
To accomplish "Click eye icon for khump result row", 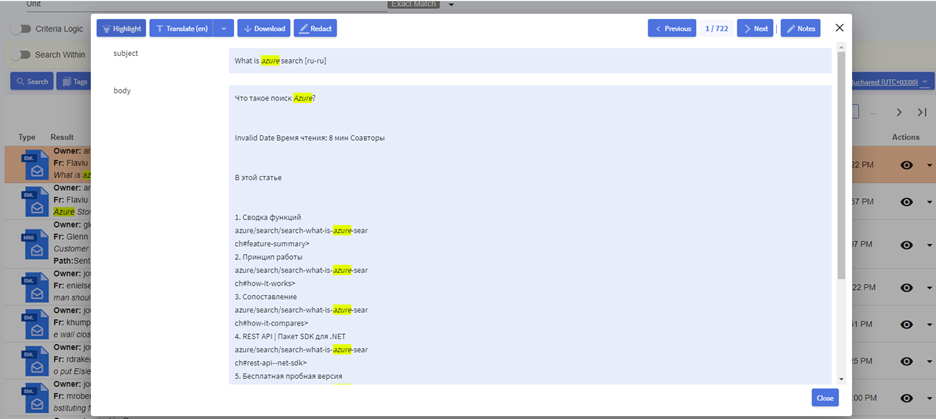I will (x=906, y=324).
